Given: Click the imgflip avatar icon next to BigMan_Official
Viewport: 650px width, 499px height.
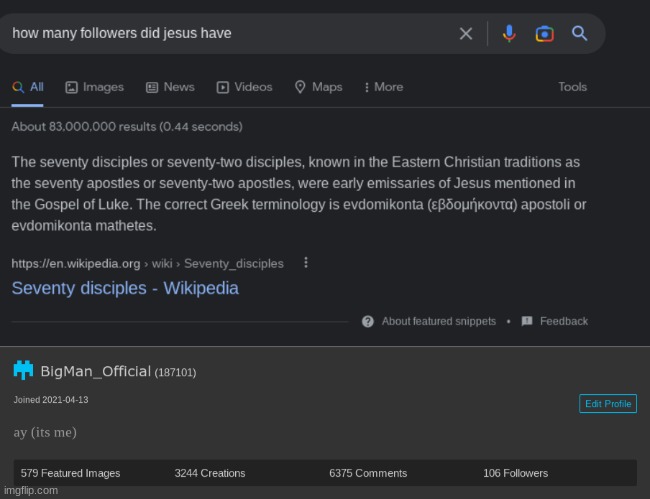Looking at the screenshot, I should 23,370.
